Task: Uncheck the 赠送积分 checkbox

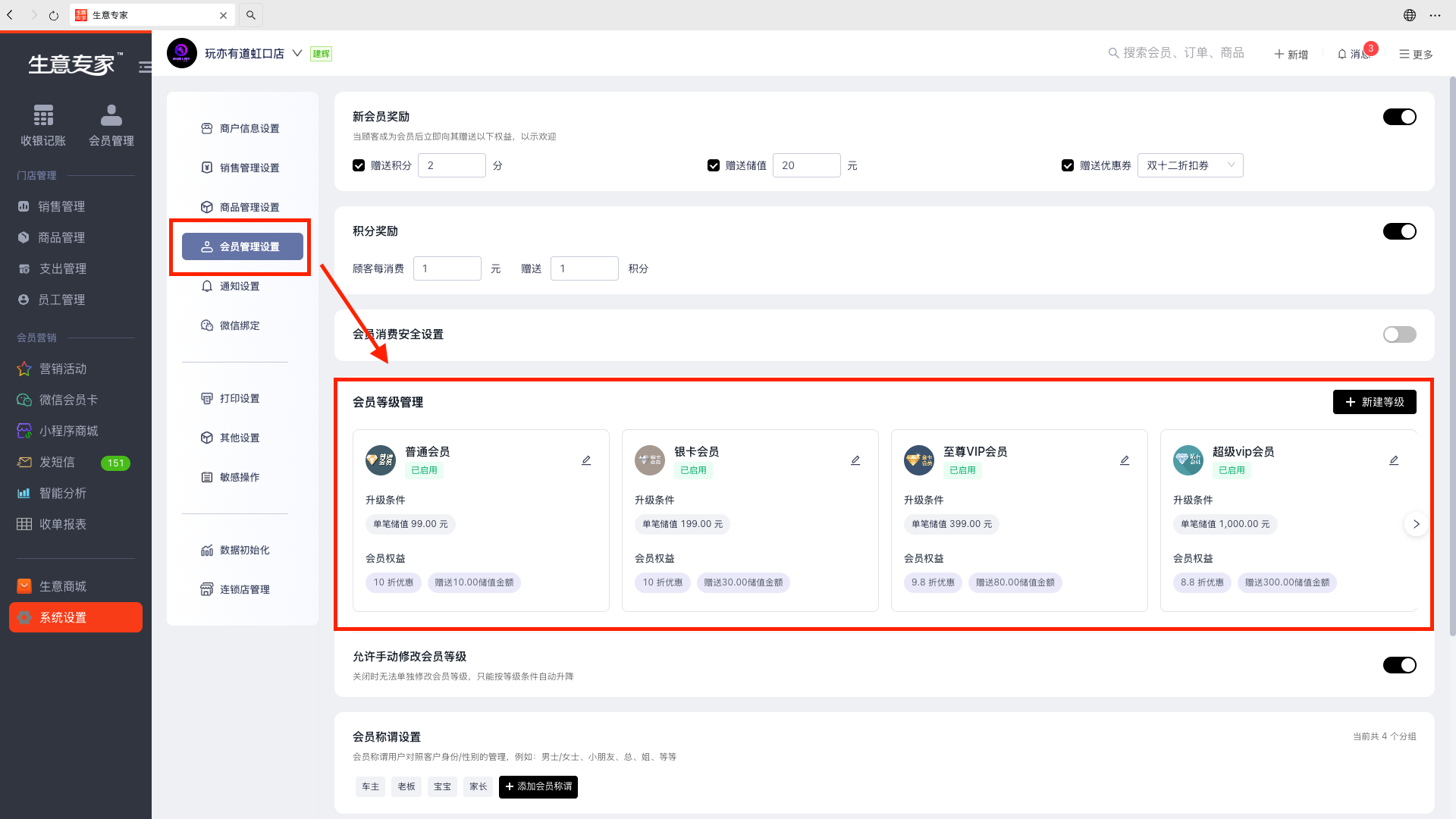Action: 359,165
